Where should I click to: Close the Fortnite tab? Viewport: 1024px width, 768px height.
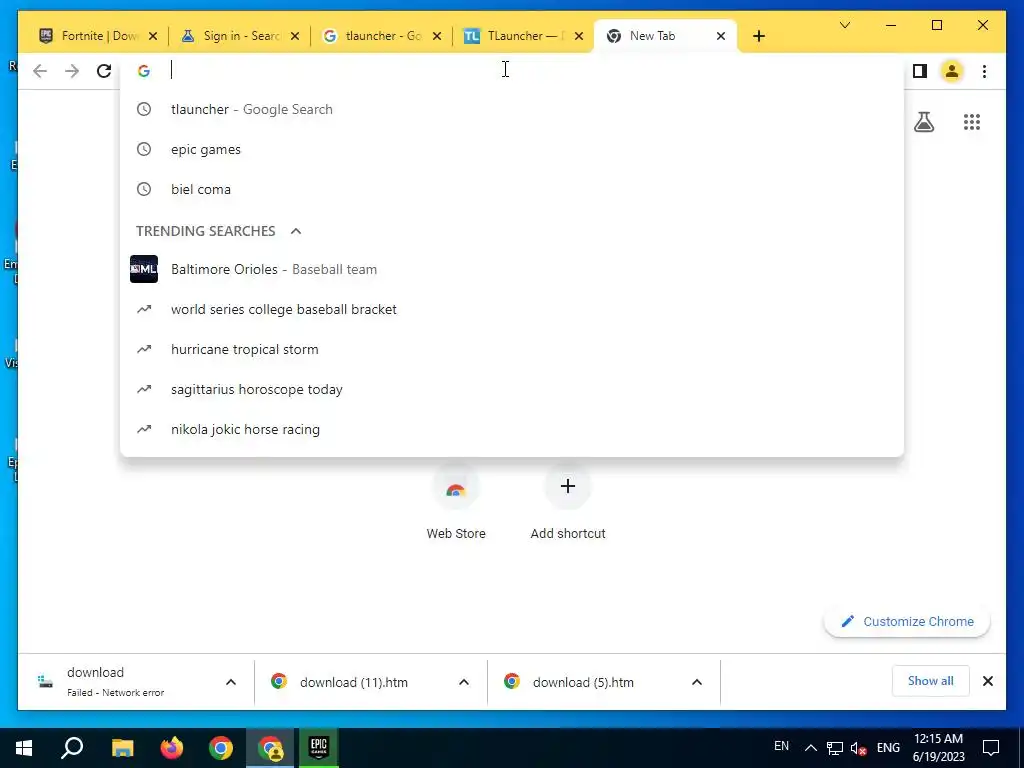point(153,36)
